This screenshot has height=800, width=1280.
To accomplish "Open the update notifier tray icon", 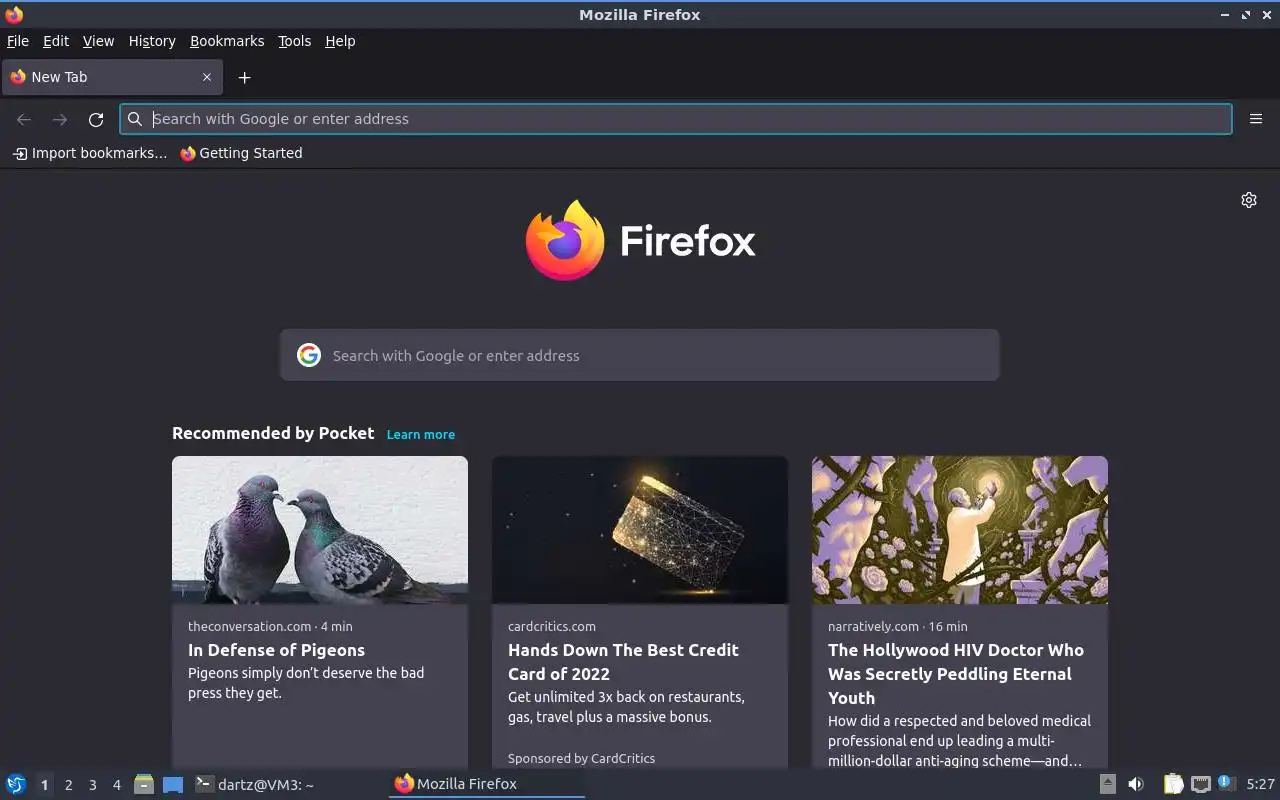I will (x=1226, y=783).
